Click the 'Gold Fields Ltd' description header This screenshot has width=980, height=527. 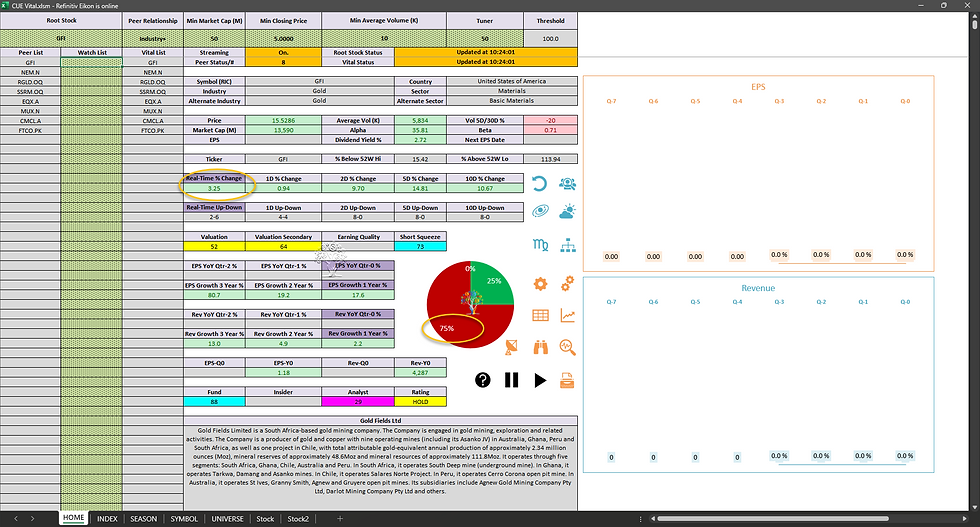click(x=380, y=421)
